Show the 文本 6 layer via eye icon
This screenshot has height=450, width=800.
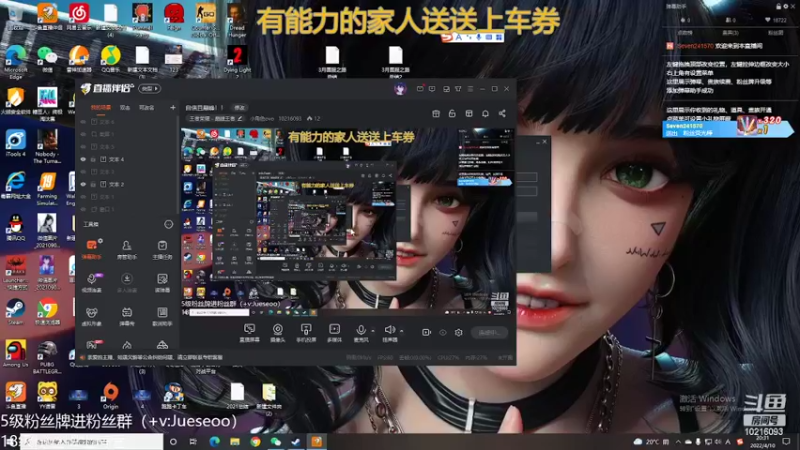coord(83,122)
